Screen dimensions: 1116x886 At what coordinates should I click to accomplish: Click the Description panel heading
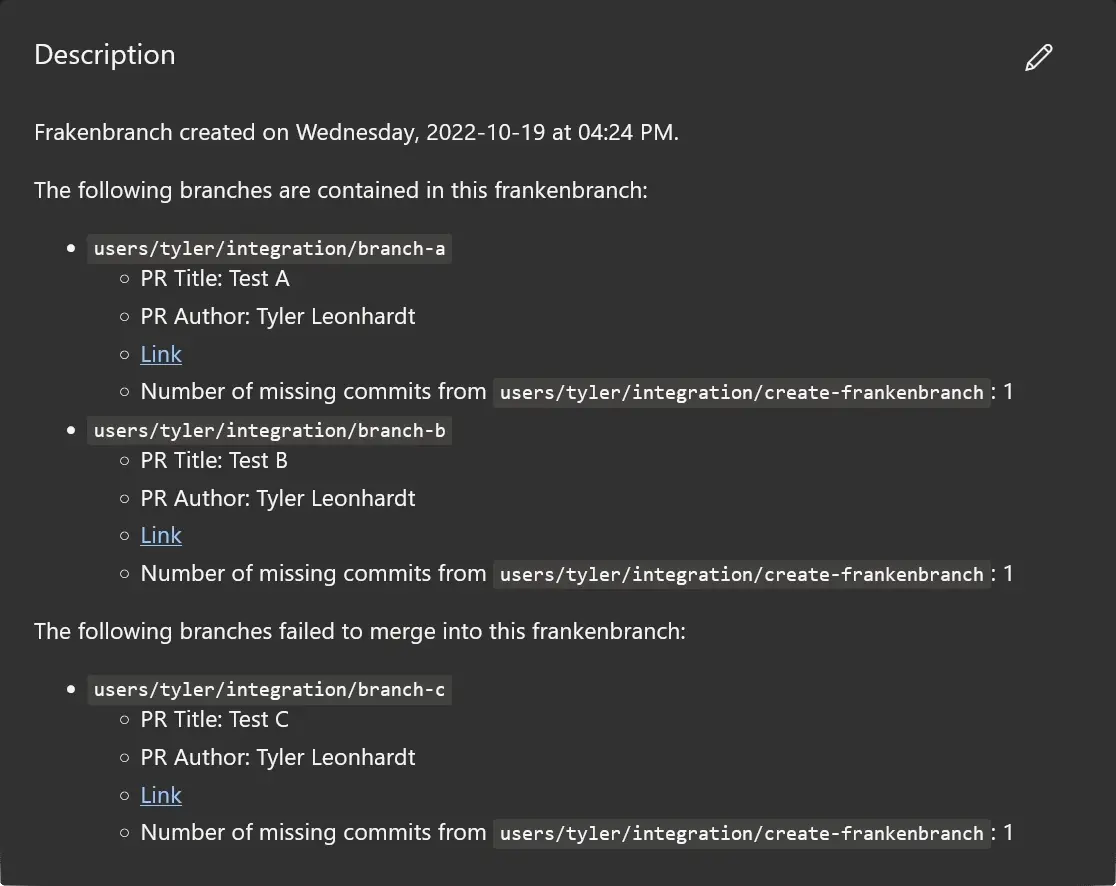(x=104, y=55)
